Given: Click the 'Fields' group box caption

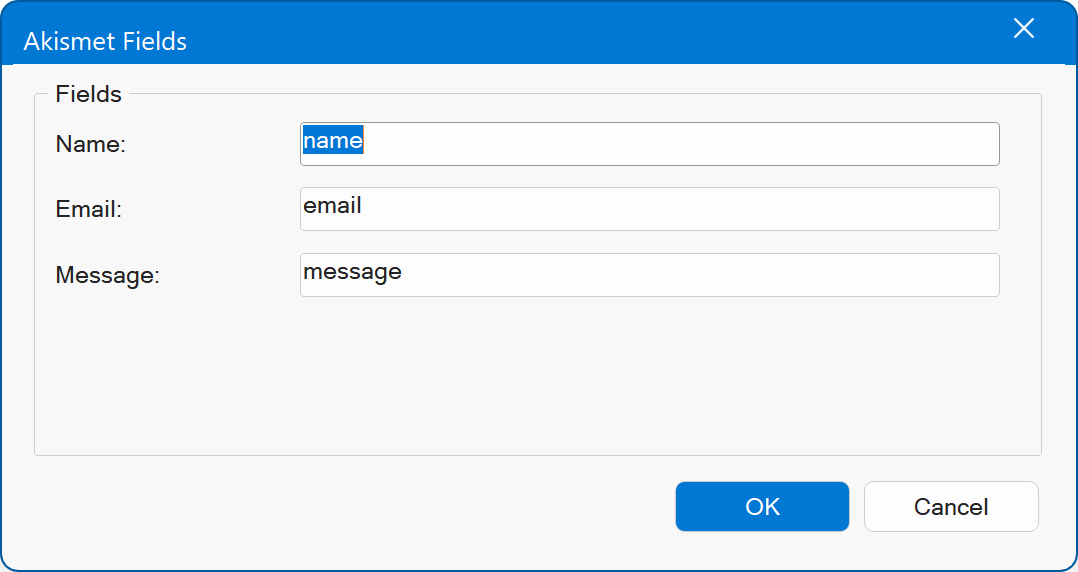Looking at the screenshot, I should click(89, 94).
